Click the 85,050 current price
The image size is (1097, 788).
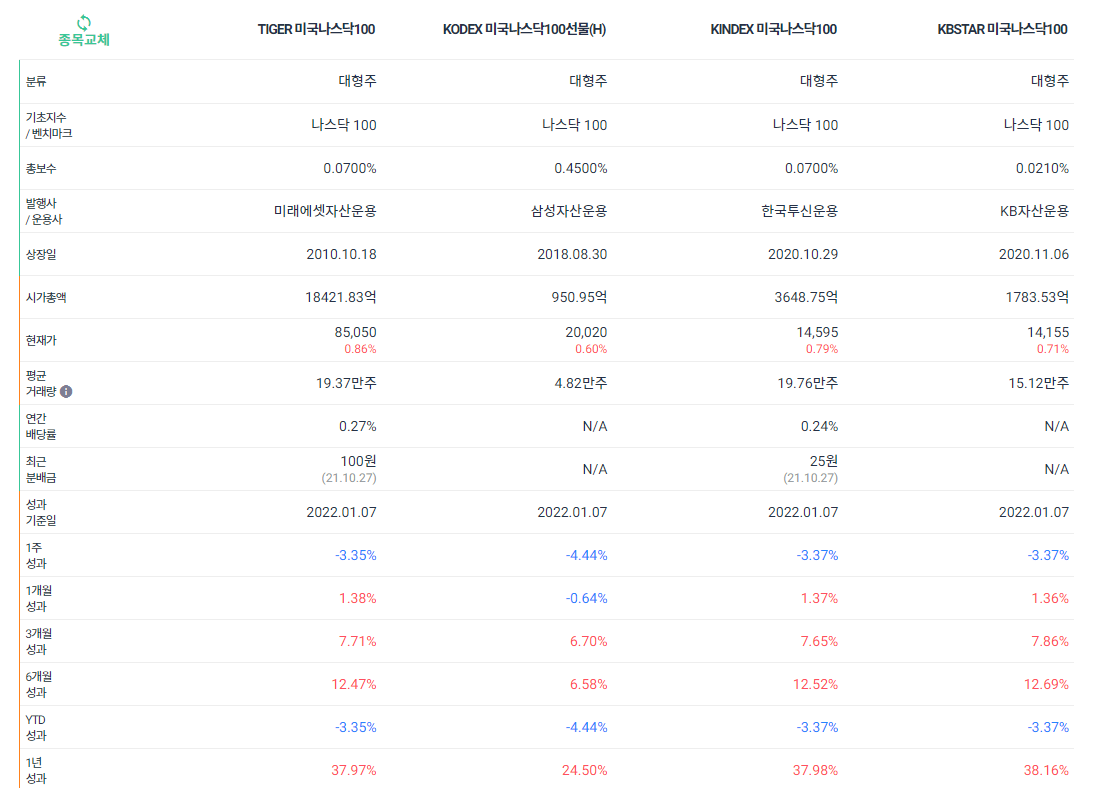click(x=355, y=332)
